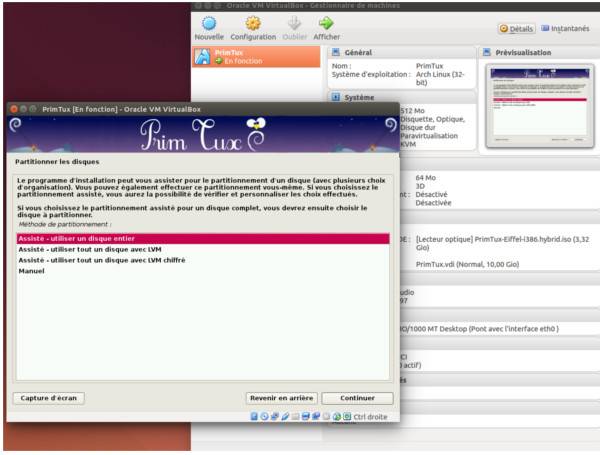Screen dimensions: 600x455
Task: Click 'Méthode de partitionnement' label
Action: (65, 224)
